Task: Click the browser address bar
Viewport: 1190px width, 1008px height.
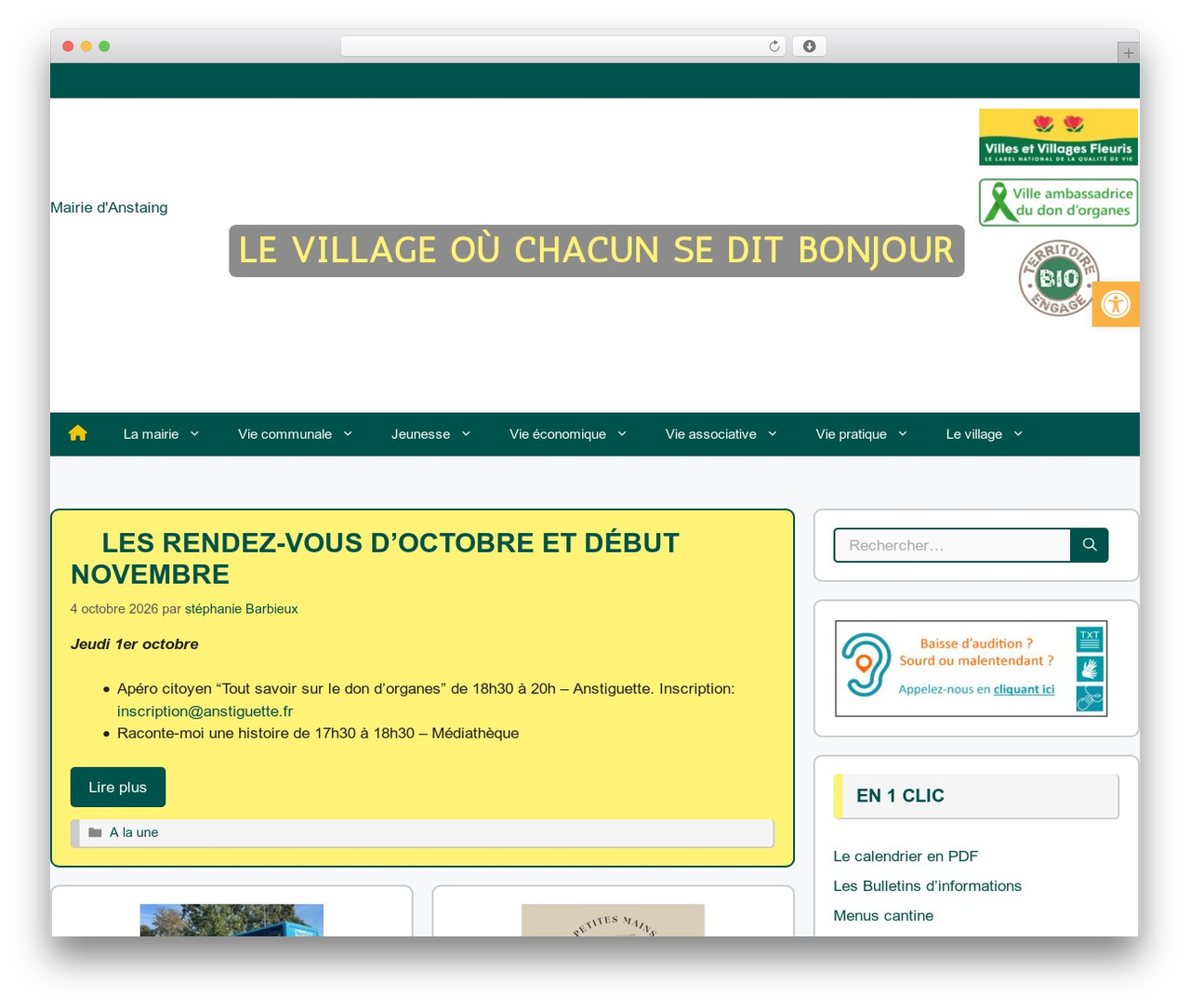Action: (563, 46)
